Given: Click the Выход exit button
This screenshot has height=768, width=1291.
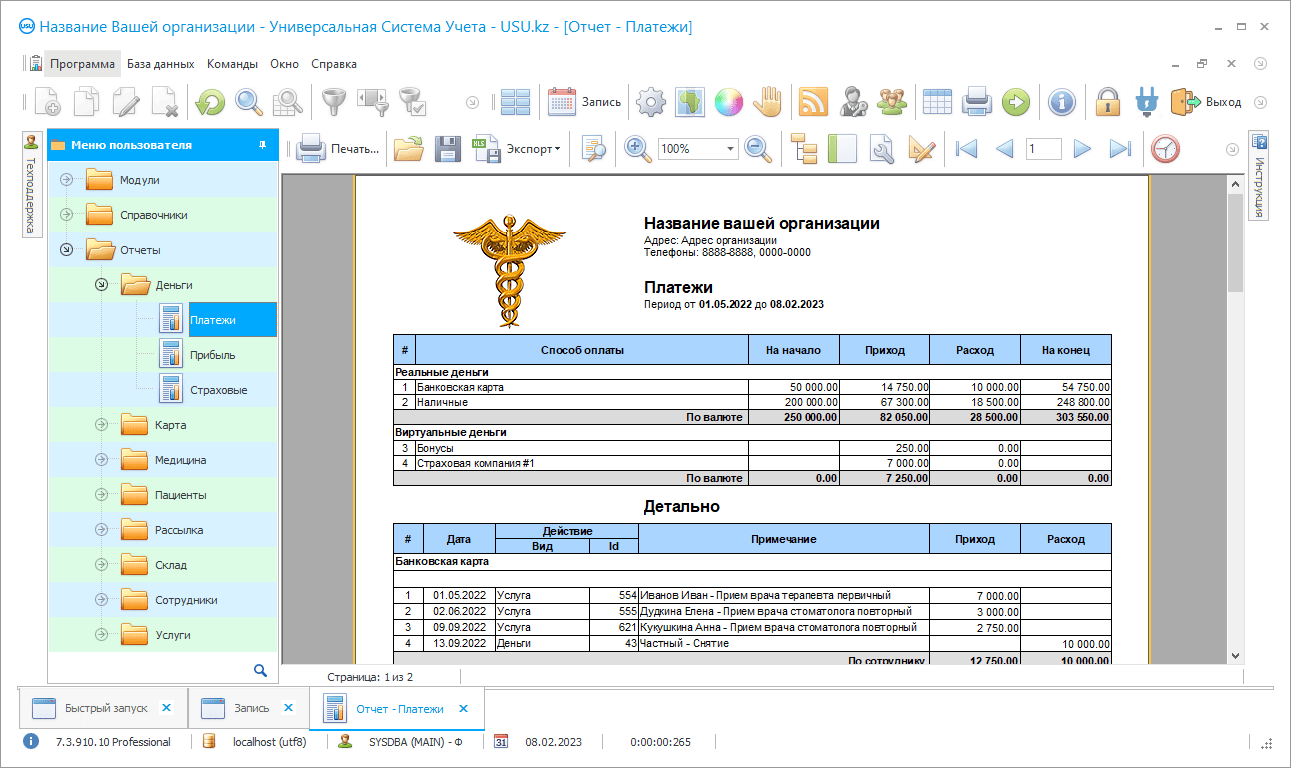Looking at the screenshot, I should coord(1207,101).
